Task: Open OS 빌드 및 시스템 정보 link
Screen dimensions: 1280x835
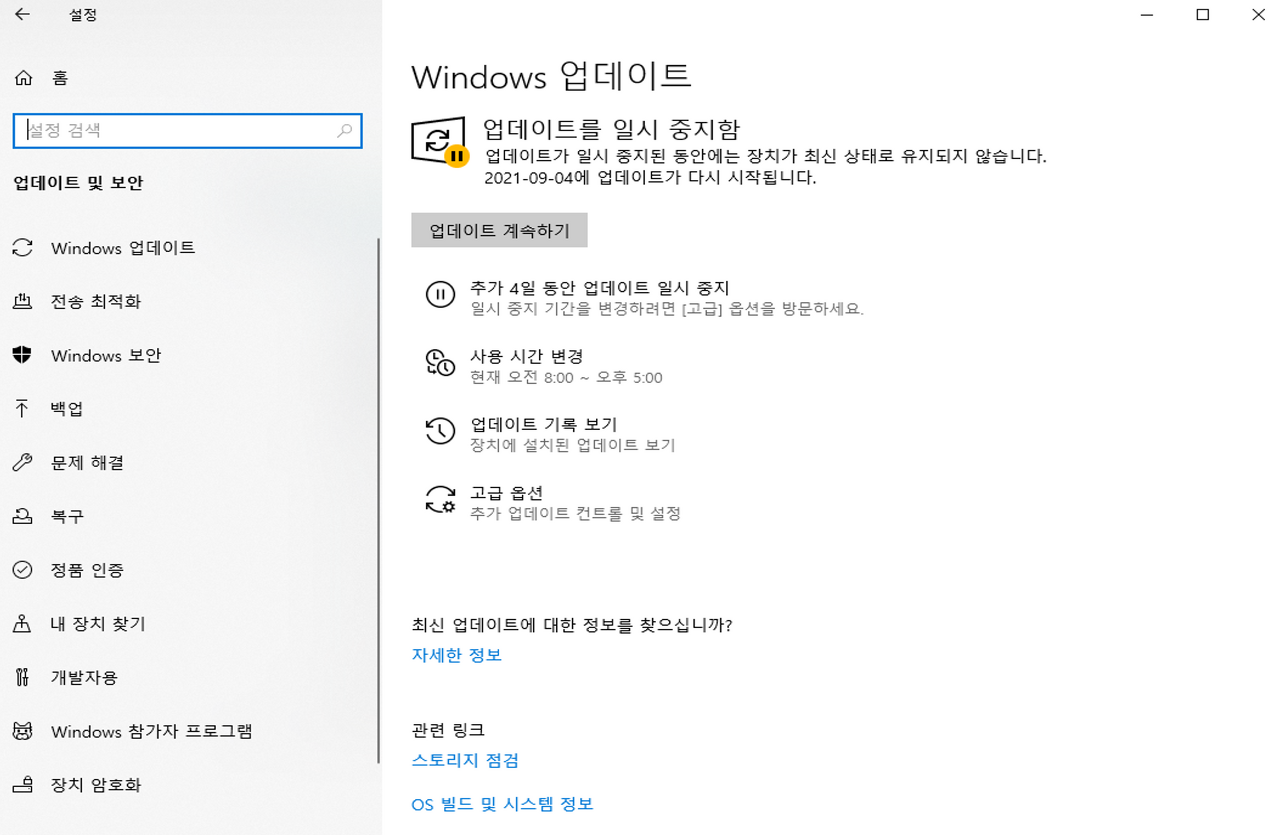Action: coord(502,804)
